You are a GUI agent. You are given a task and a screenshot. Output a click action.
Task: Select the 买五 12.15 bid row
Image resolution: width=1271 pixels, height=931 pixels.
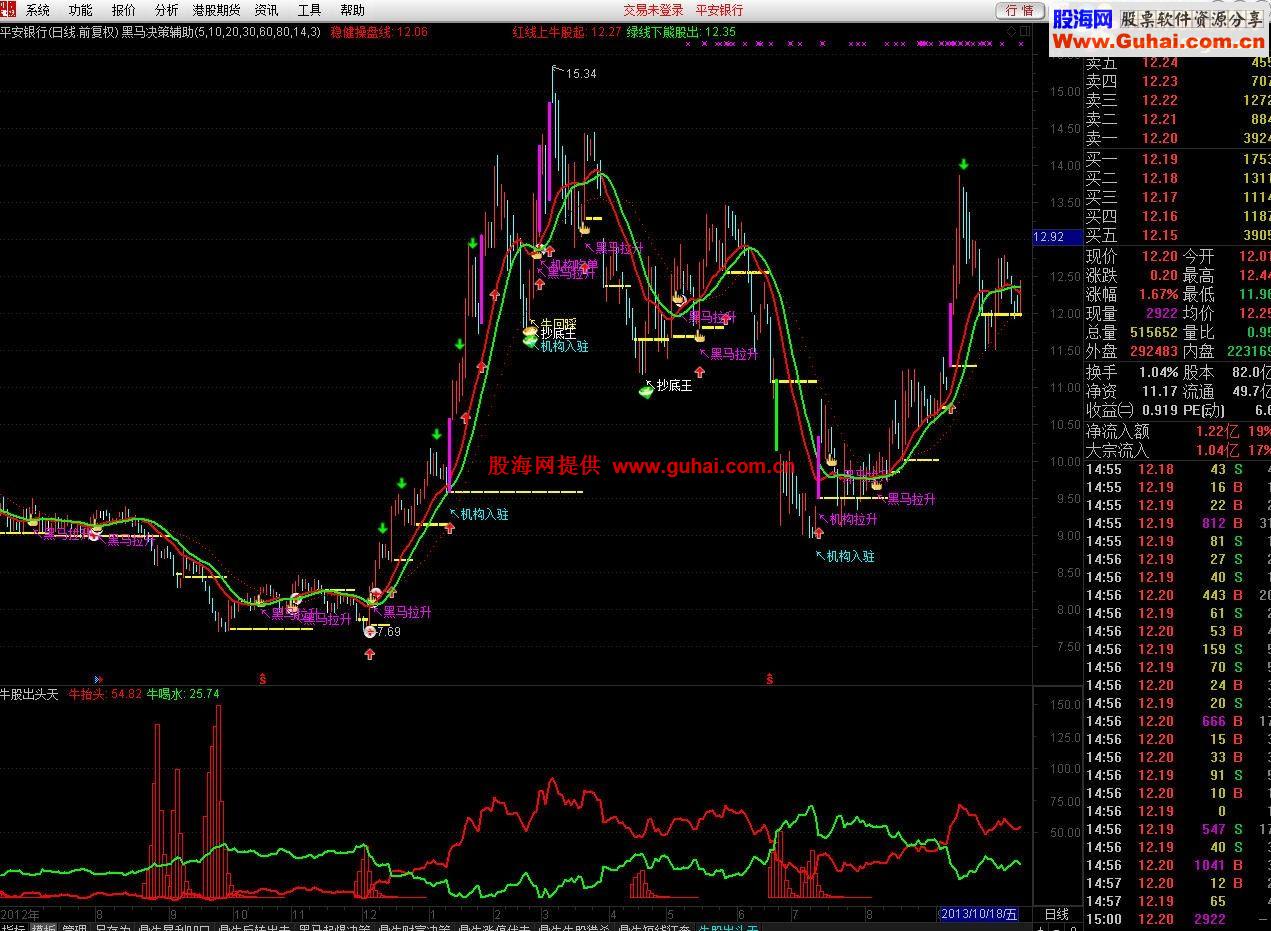pos(1178,235)
